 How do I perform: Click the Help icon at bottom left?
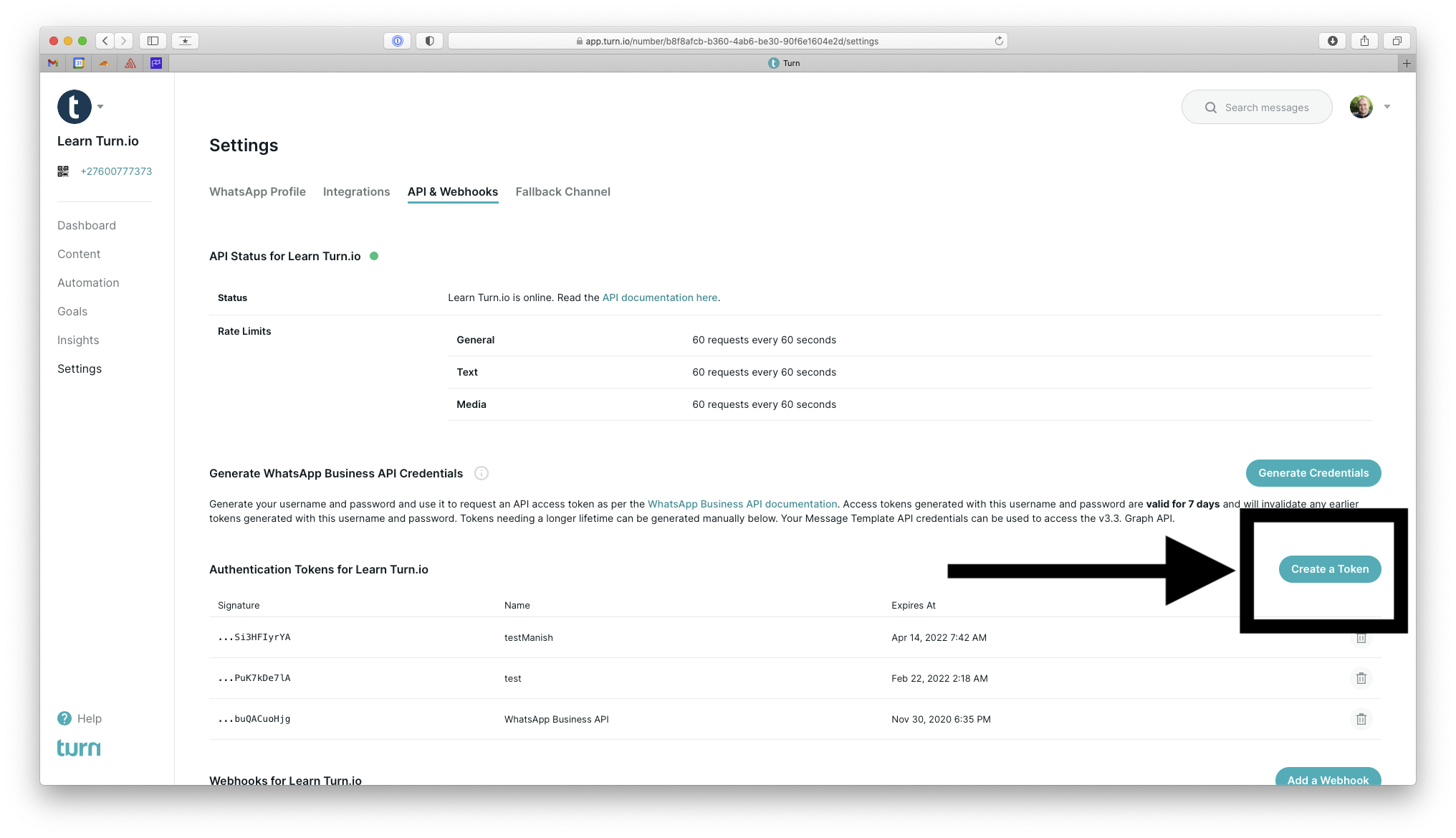pos(64,718)
